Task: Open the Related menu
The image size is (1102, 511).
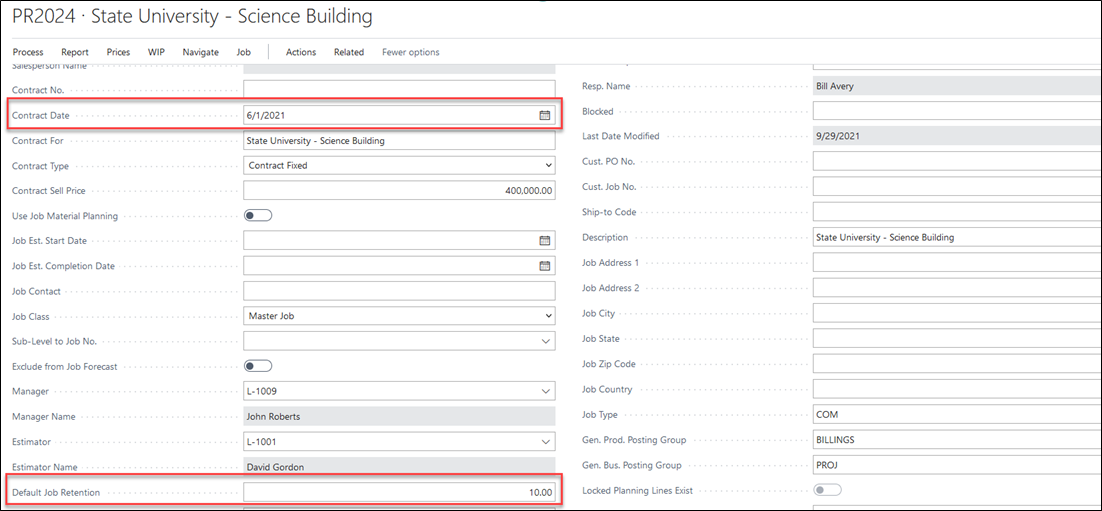Action: pyautogui.click(x=349, y=52)
